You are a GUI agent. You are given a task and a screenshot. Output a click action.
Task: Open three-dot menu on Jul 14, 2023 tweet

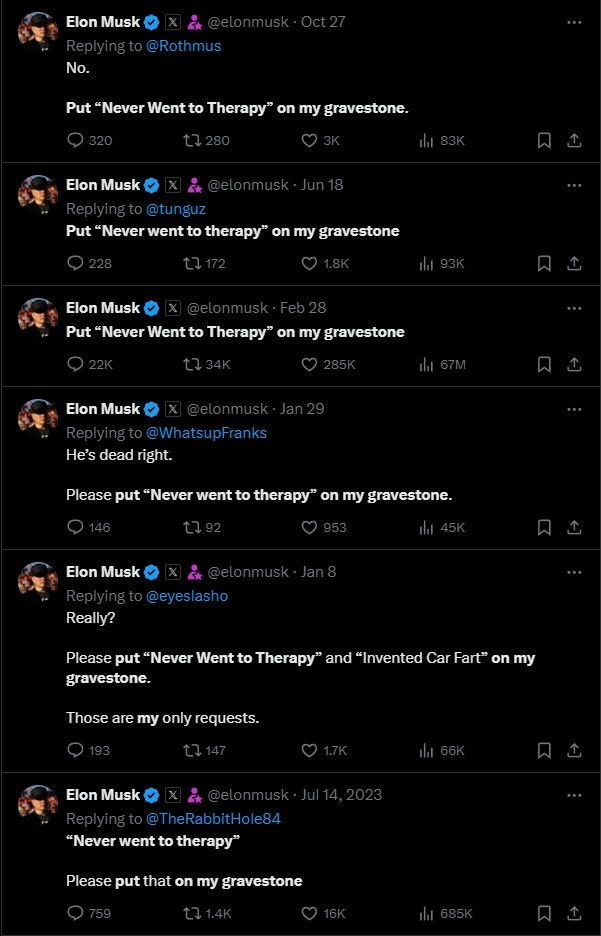pos(574,795)
